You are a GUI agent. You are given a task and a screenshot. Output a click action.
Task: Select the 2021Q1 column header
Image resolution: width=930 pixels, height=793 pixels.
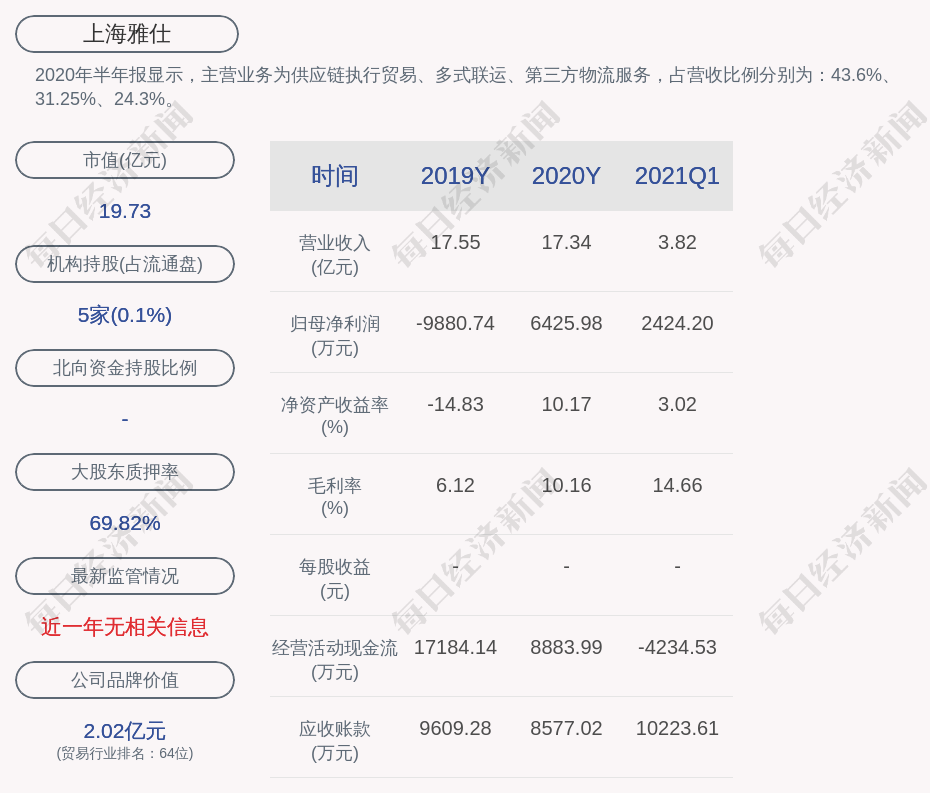point(677,176)
